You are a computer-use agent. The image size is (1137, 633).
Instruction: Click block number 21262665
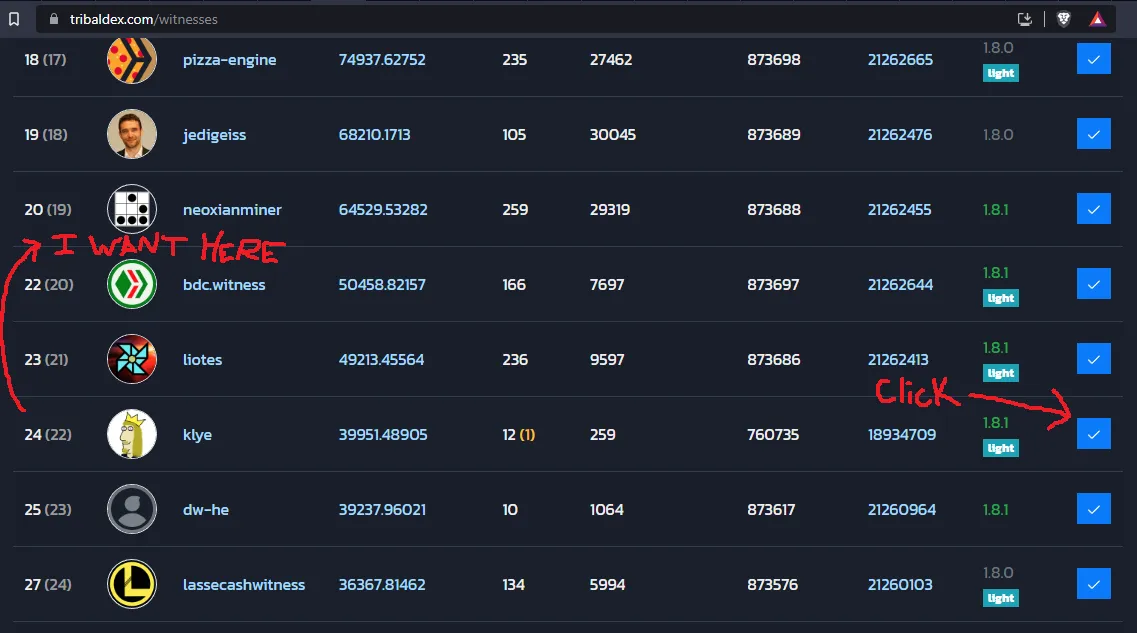(x=901, y=59)
